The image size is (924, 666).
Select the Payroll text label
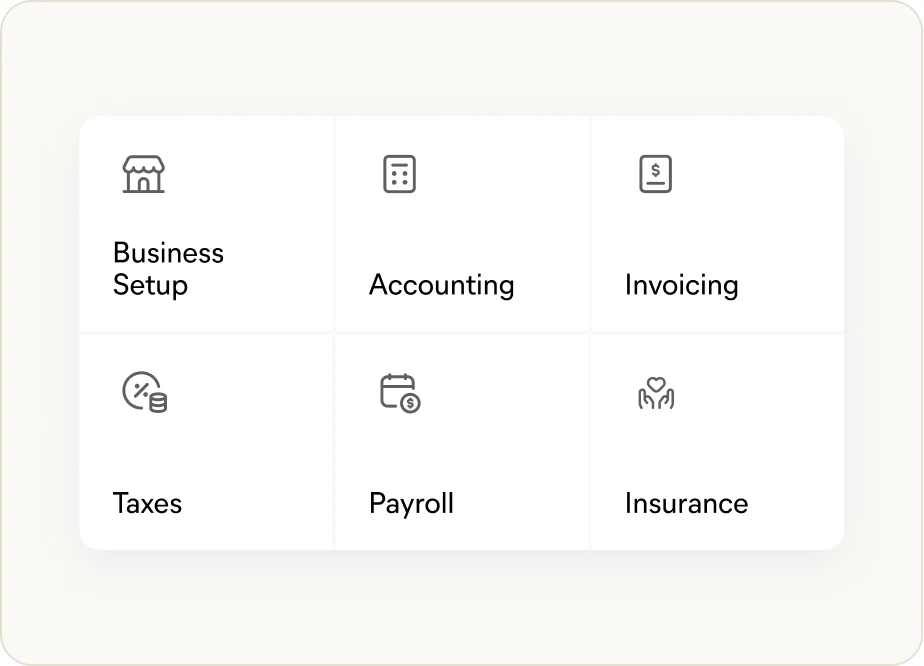pos(411,505)
